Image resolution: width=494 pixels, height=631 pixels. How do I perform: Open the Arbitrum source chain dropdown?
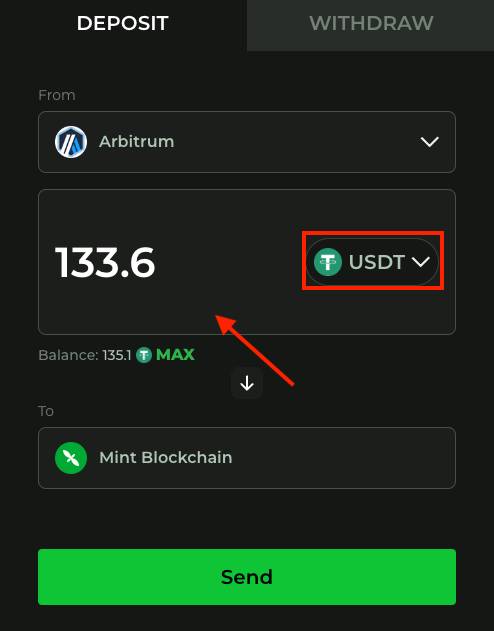pyautogui.click(x=247, y=142)
